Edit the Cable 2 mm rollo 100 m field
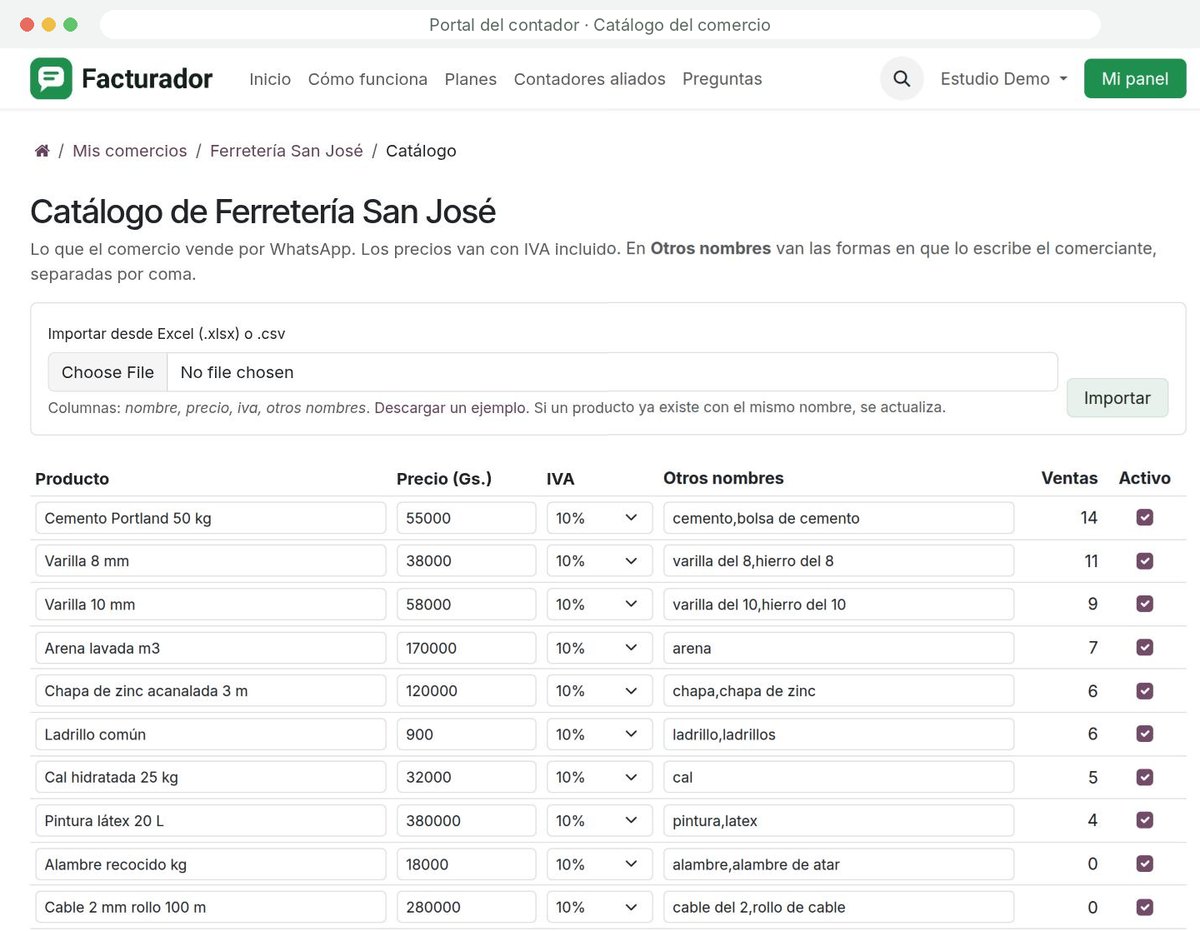1200x931 pixels. click(211, 907)
